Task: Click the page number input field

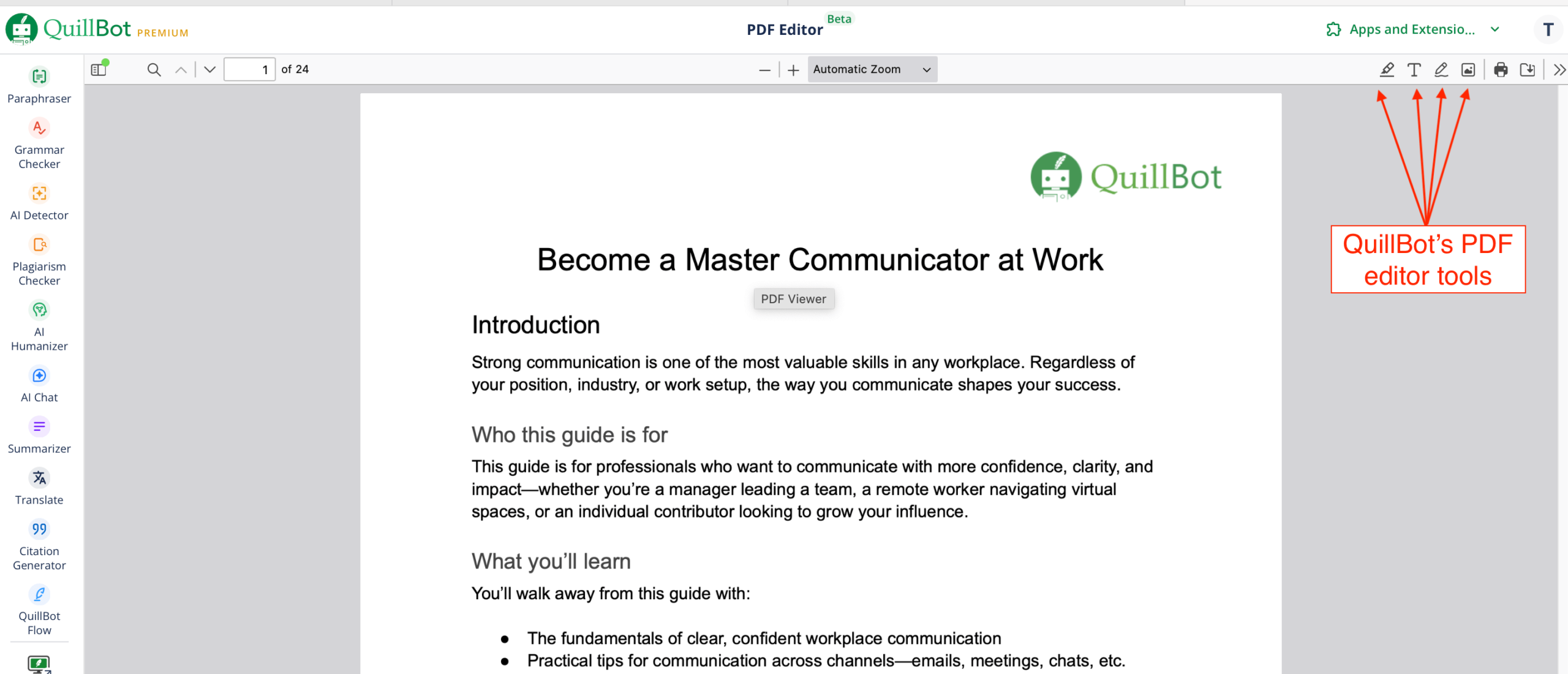Action: click(249, 69)
